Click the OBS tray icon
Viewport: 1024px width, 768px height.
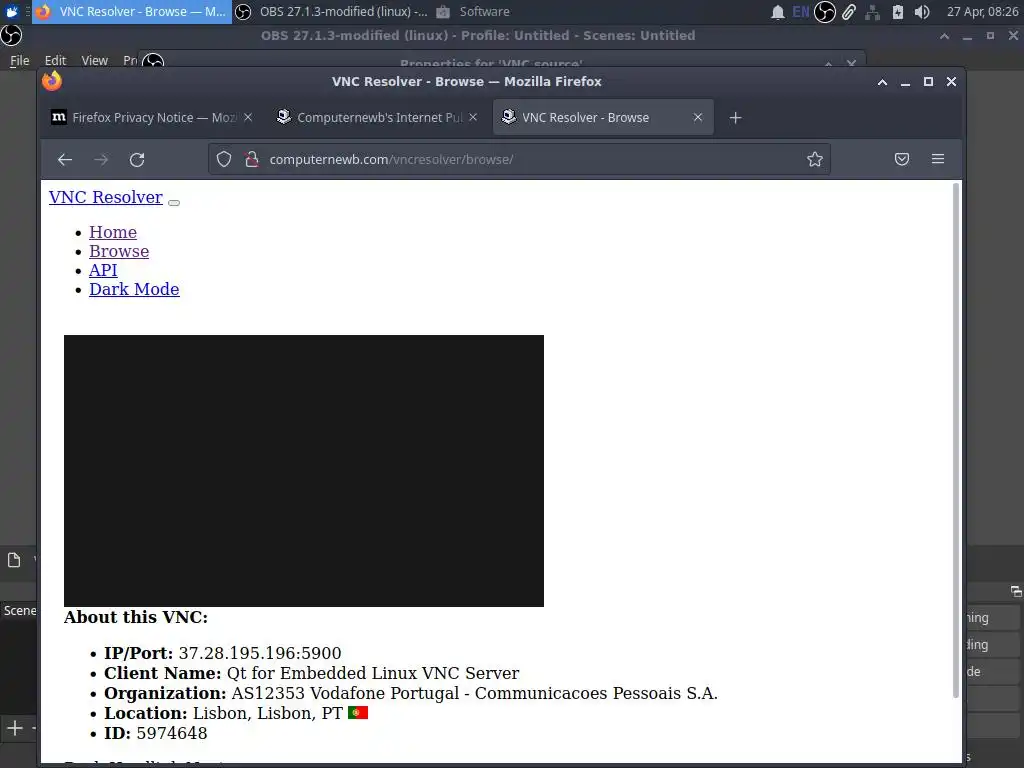(825, 12)
